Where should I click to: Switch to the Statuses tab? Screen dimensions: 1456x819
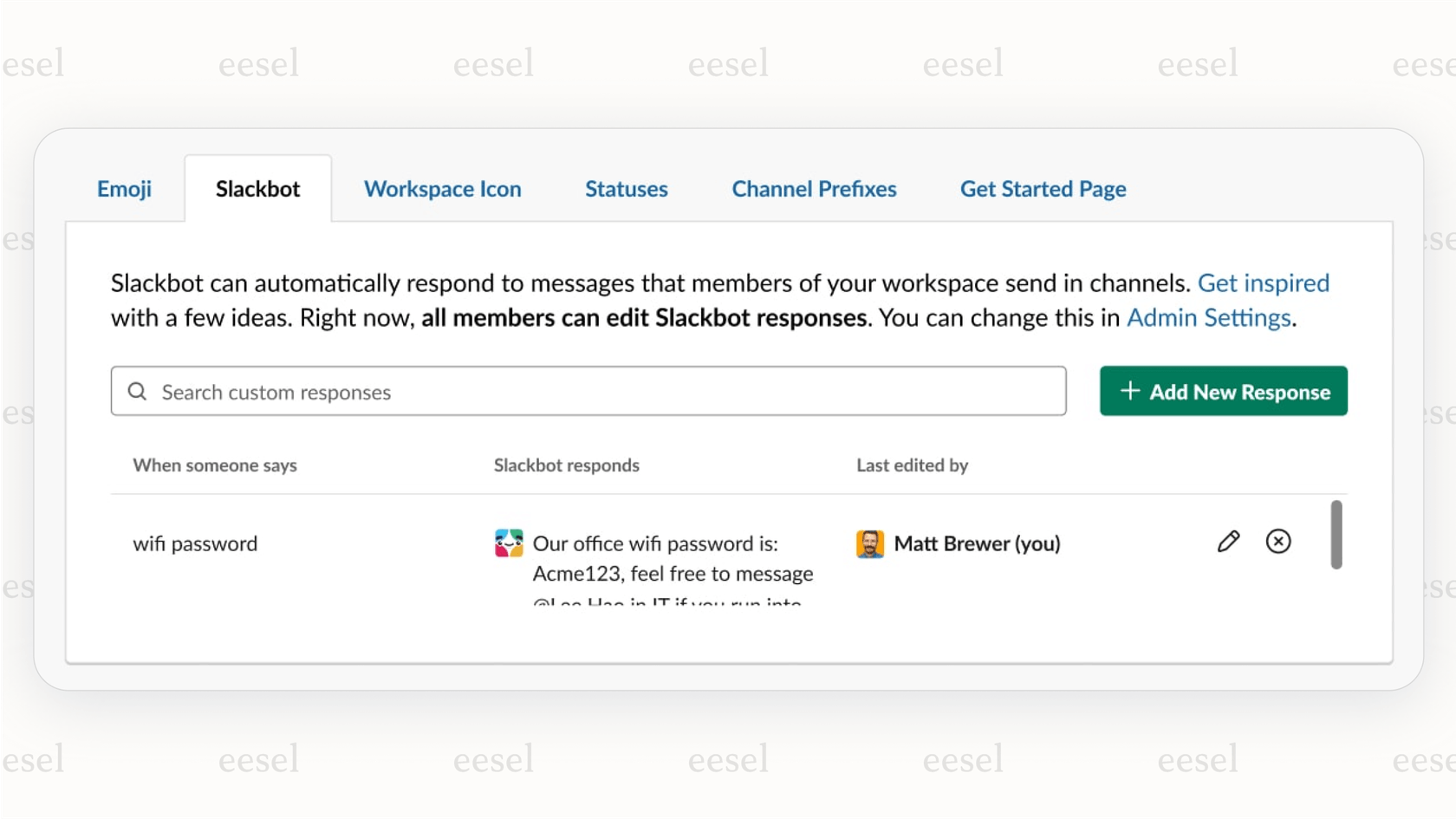coord(626,188)
